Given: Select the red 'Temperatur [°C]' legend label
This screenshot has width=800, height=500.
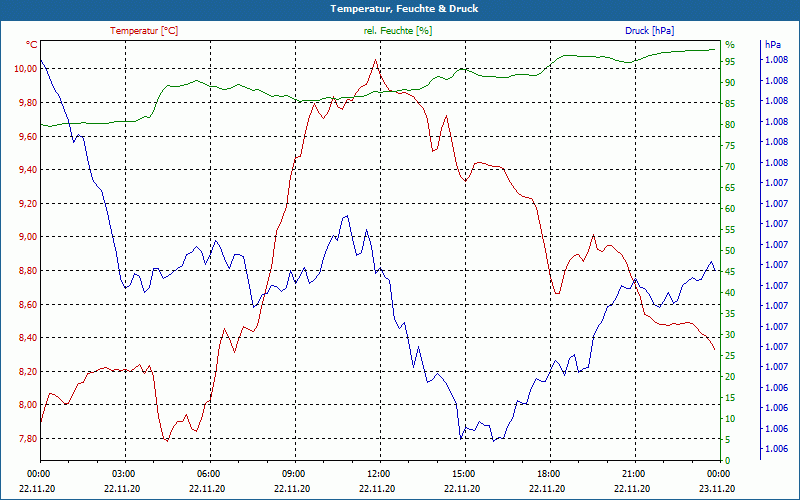Looking at the screenshot, I should [x=144, y=31].
